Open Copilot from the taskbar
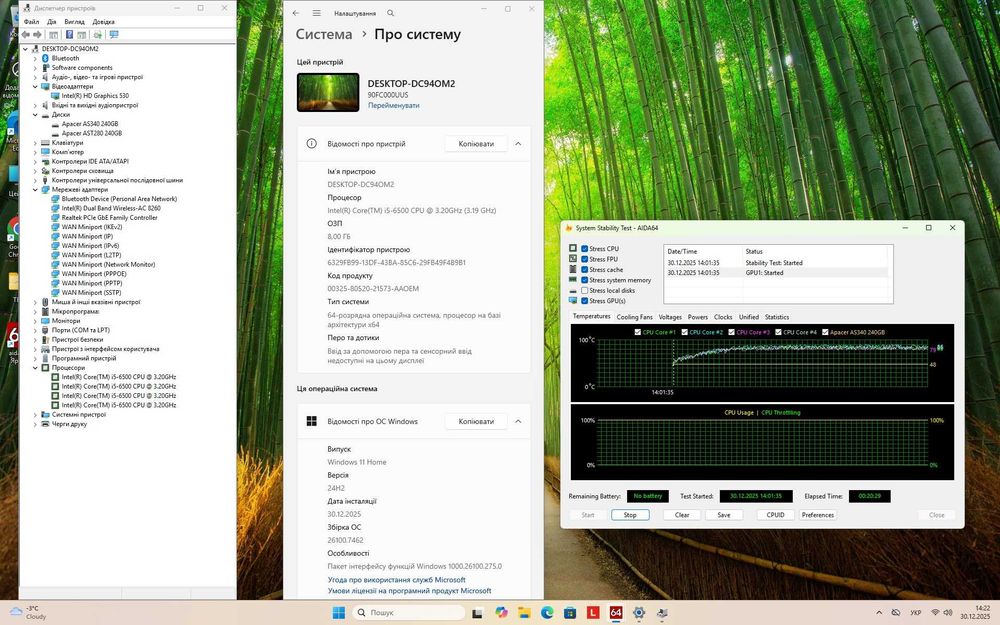The width and height of the screenshot is (1000, 625). pos(501,612)
